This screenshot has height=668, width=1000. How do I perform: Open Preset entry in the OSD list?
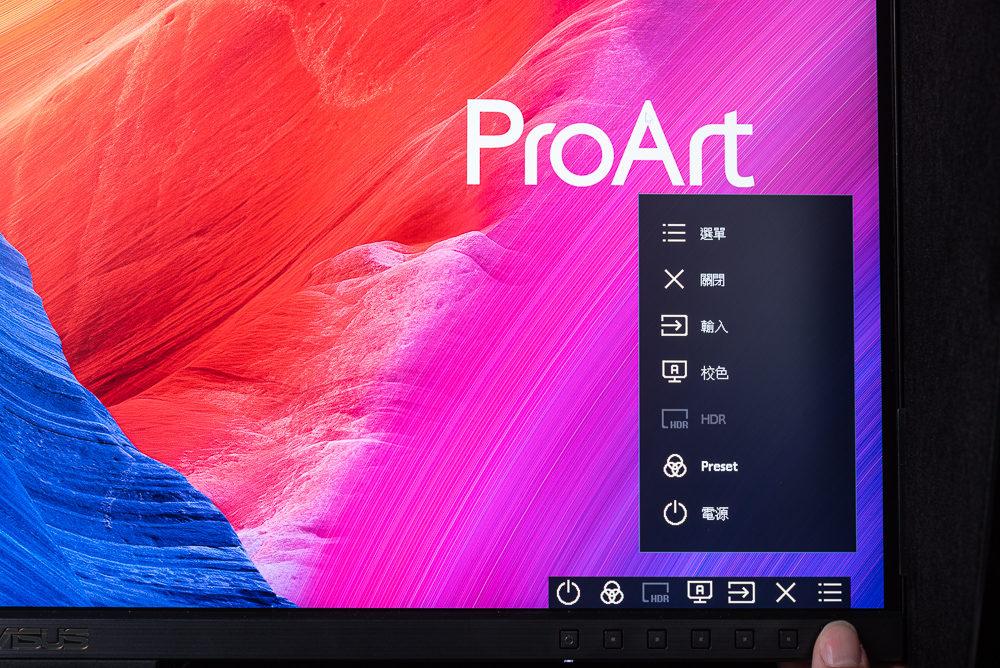pos(719,466)
